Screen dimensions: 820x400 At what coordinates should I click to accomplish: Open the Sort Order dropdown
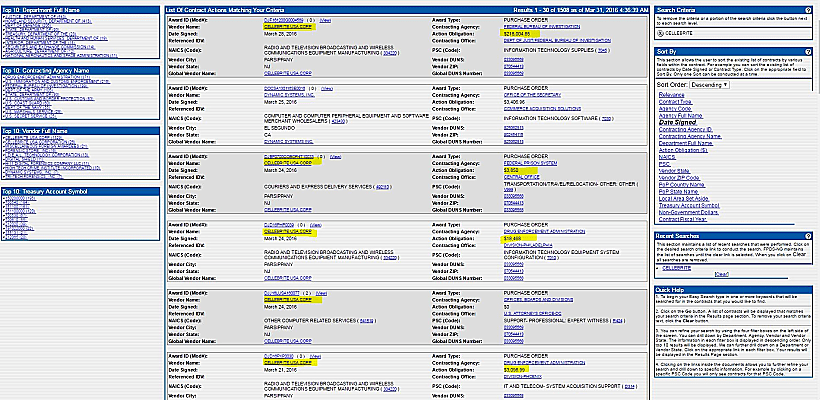pyautogui.click(x=713, y=84)
